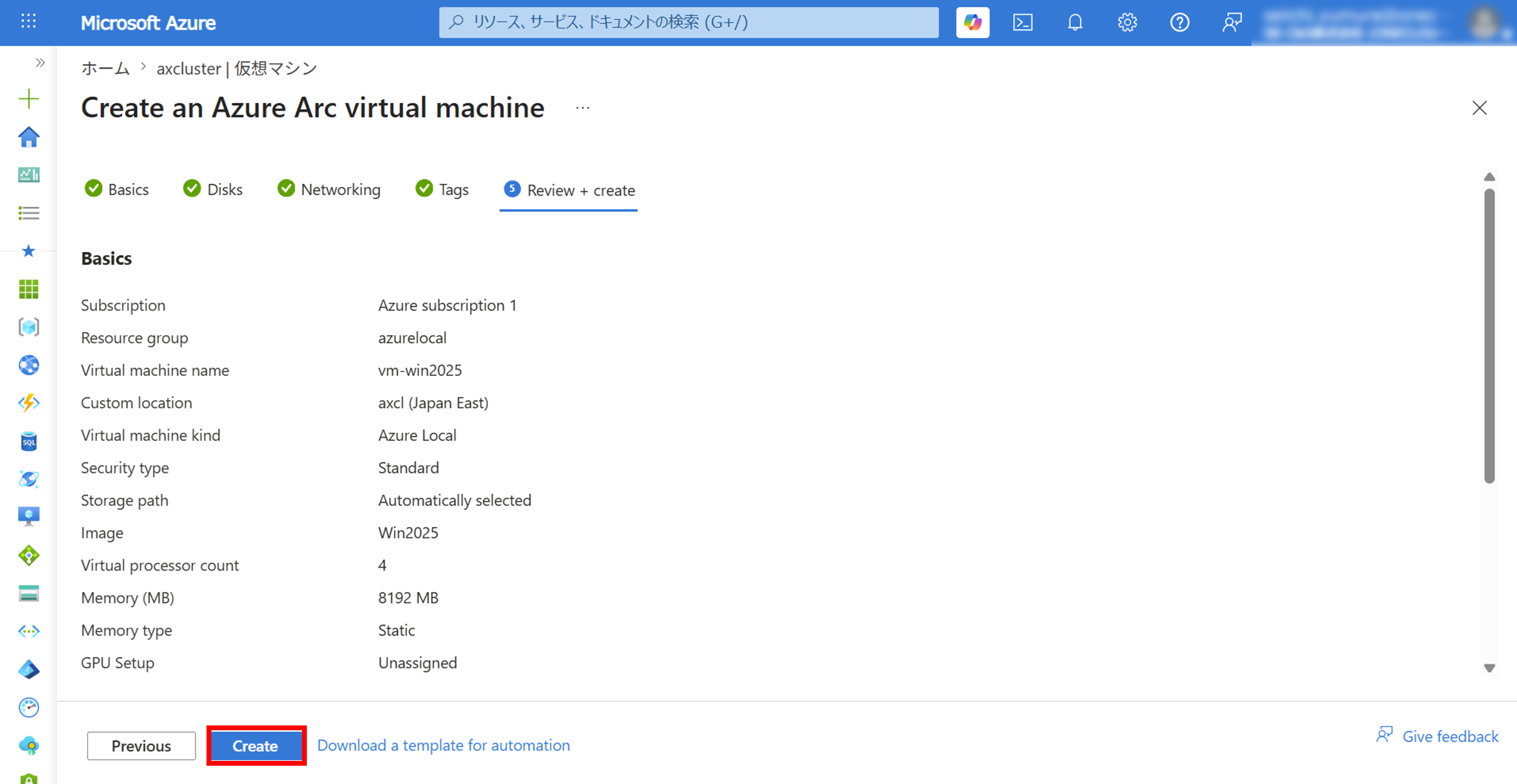Click the Create button

tap(255, 746)
